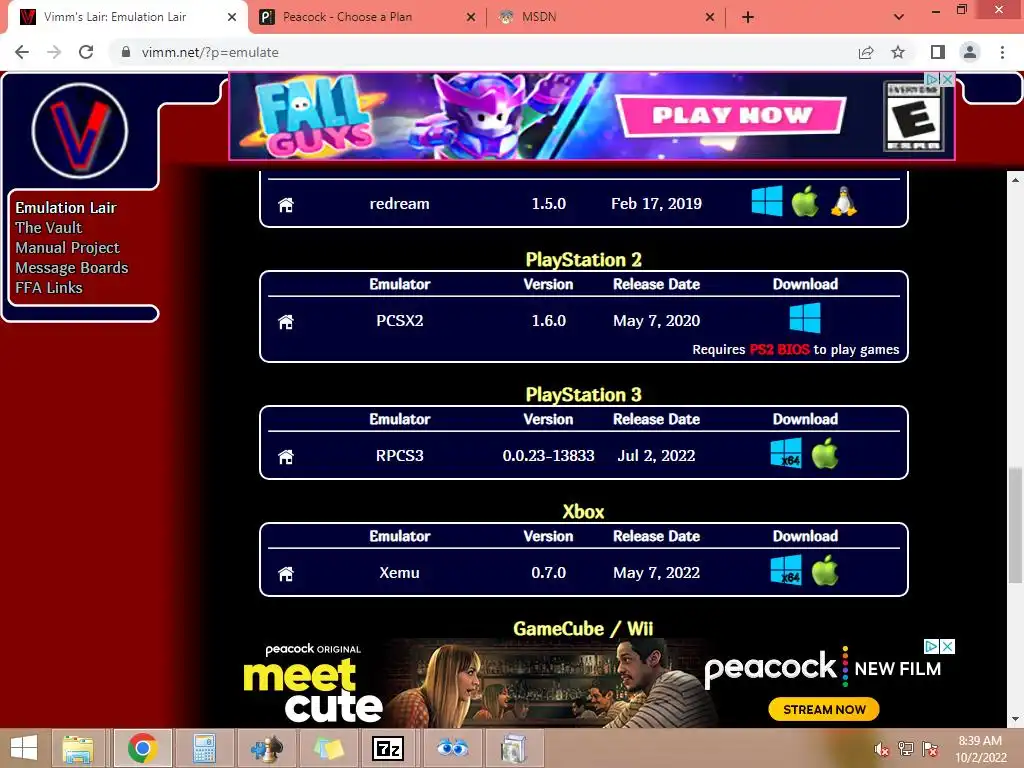The width and height of the screenshot is (1024, 768).
Task: Click the RPCS3 version 0.0.23-13833
Action: tap(548, 456)
